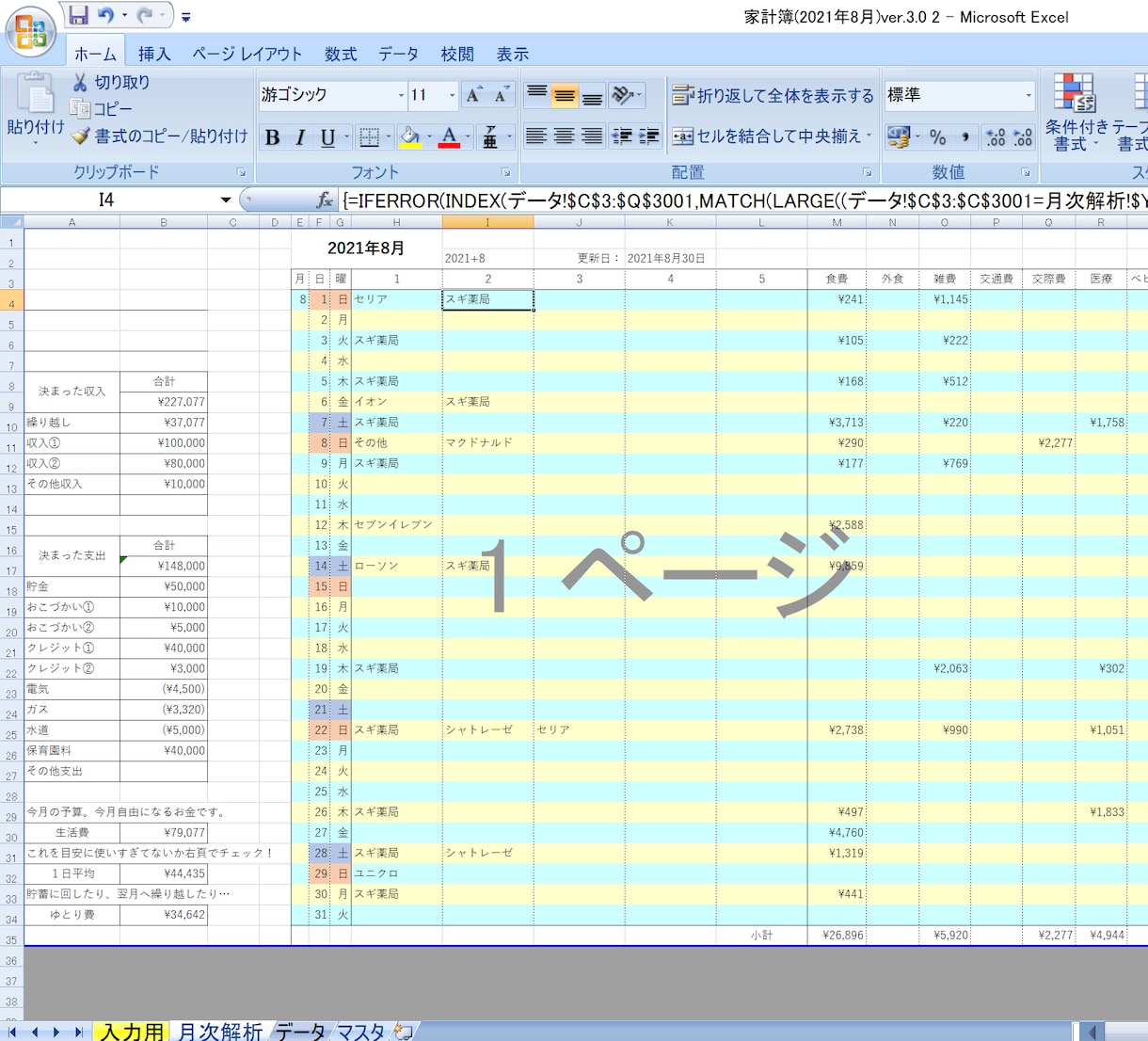Increase decimal places
Image resolution: width=1148 pixels, height=1041 pixels.
tap(996, 137)
